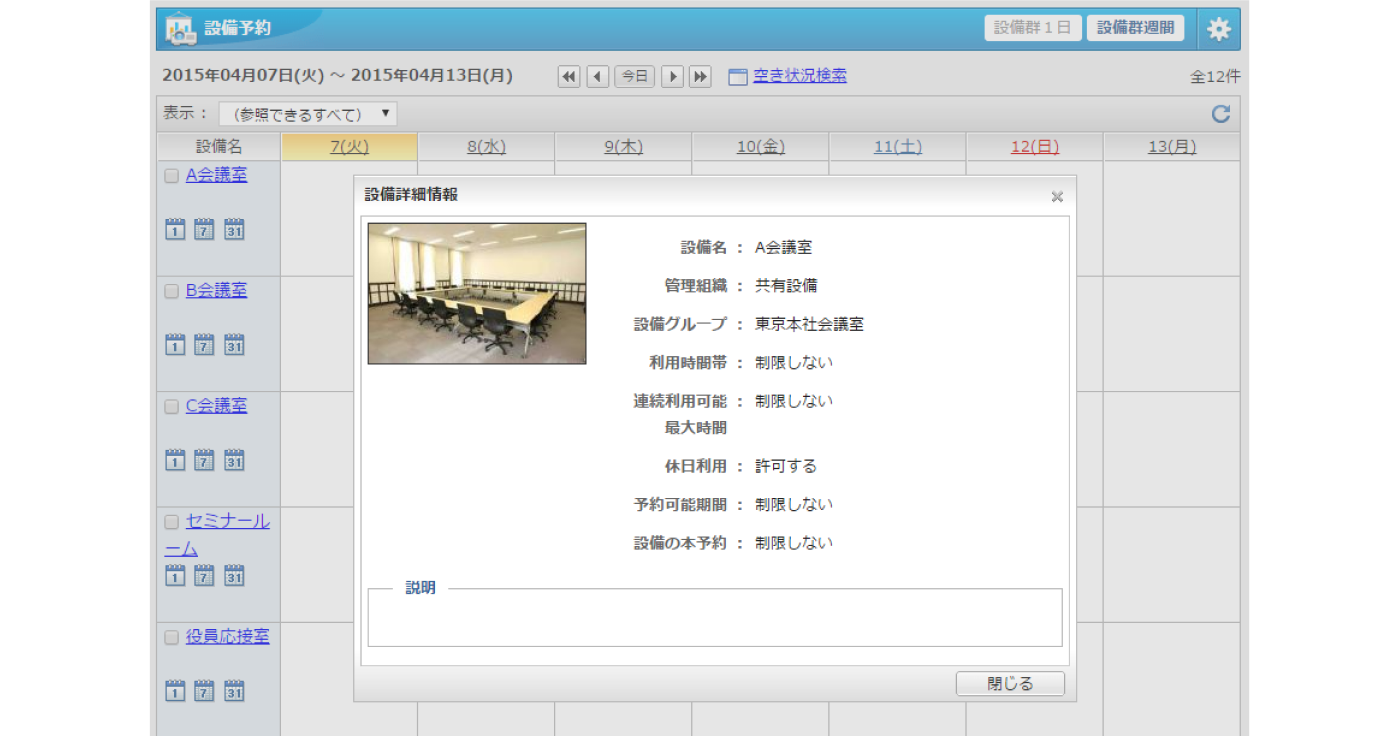The image size is (1400, 736).
Task: Open A会議室 month calendar icon
Action: (234, 229)
